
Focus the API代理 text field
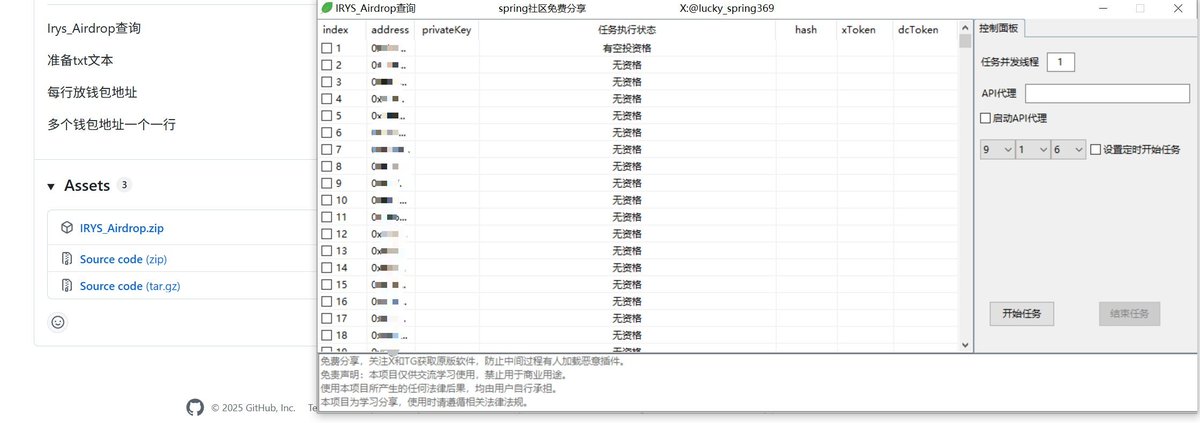click(x=1107, y=93)
